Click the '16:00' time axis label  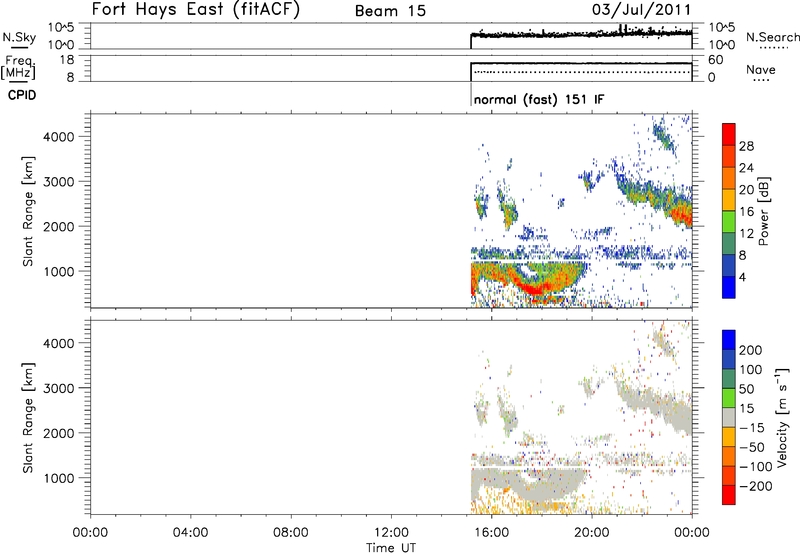tap(491, 533)
